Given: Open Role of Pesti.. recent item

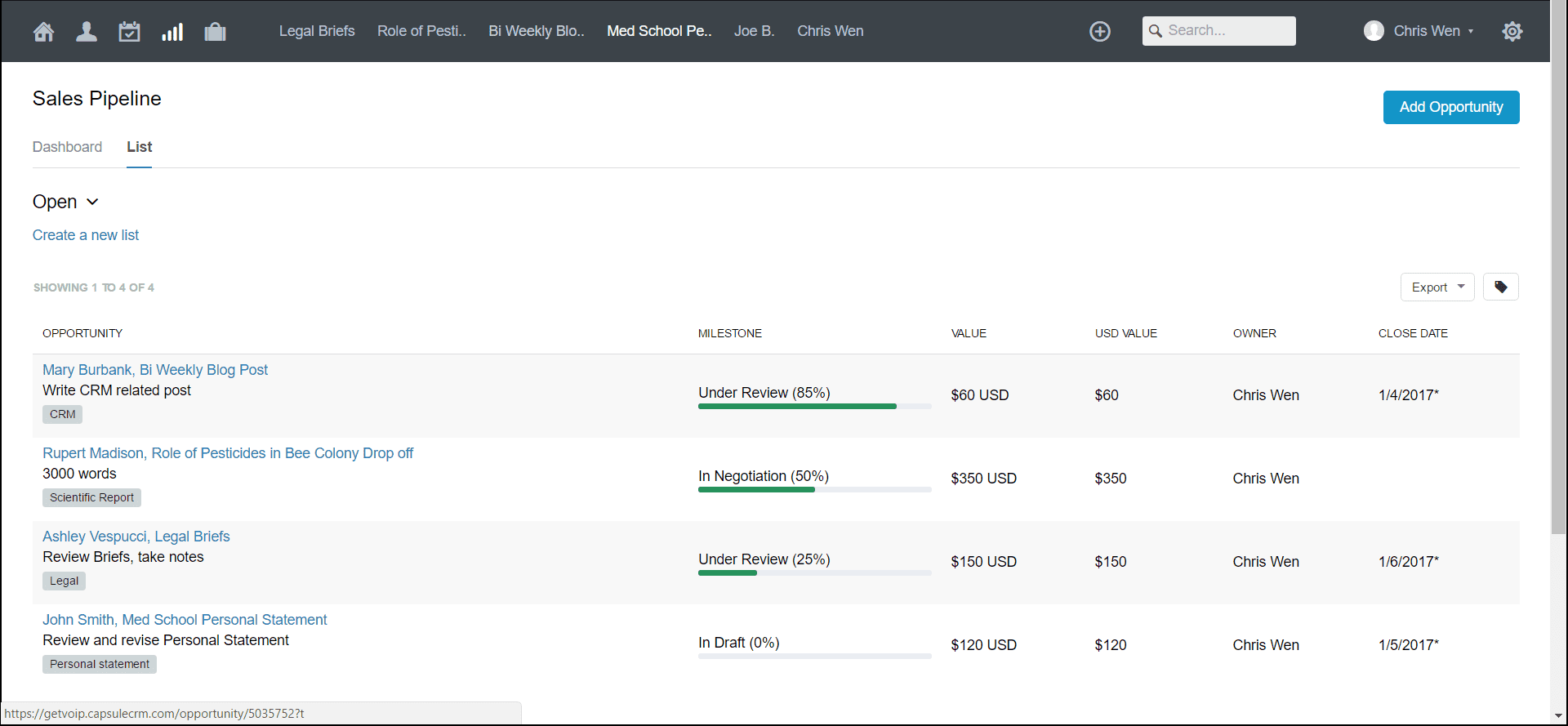Looking at the screenshot, I should point(421,31).
